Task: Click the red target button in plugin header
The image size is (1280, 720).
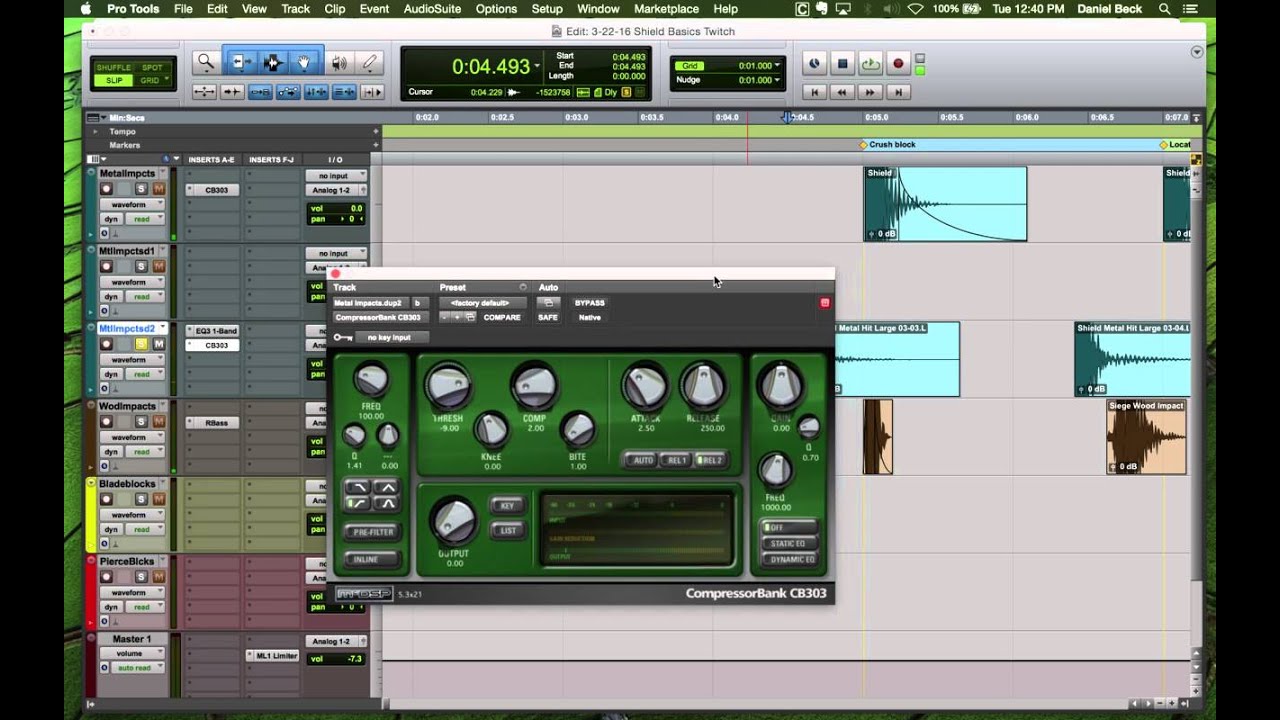Action: (x=825, y=302)
